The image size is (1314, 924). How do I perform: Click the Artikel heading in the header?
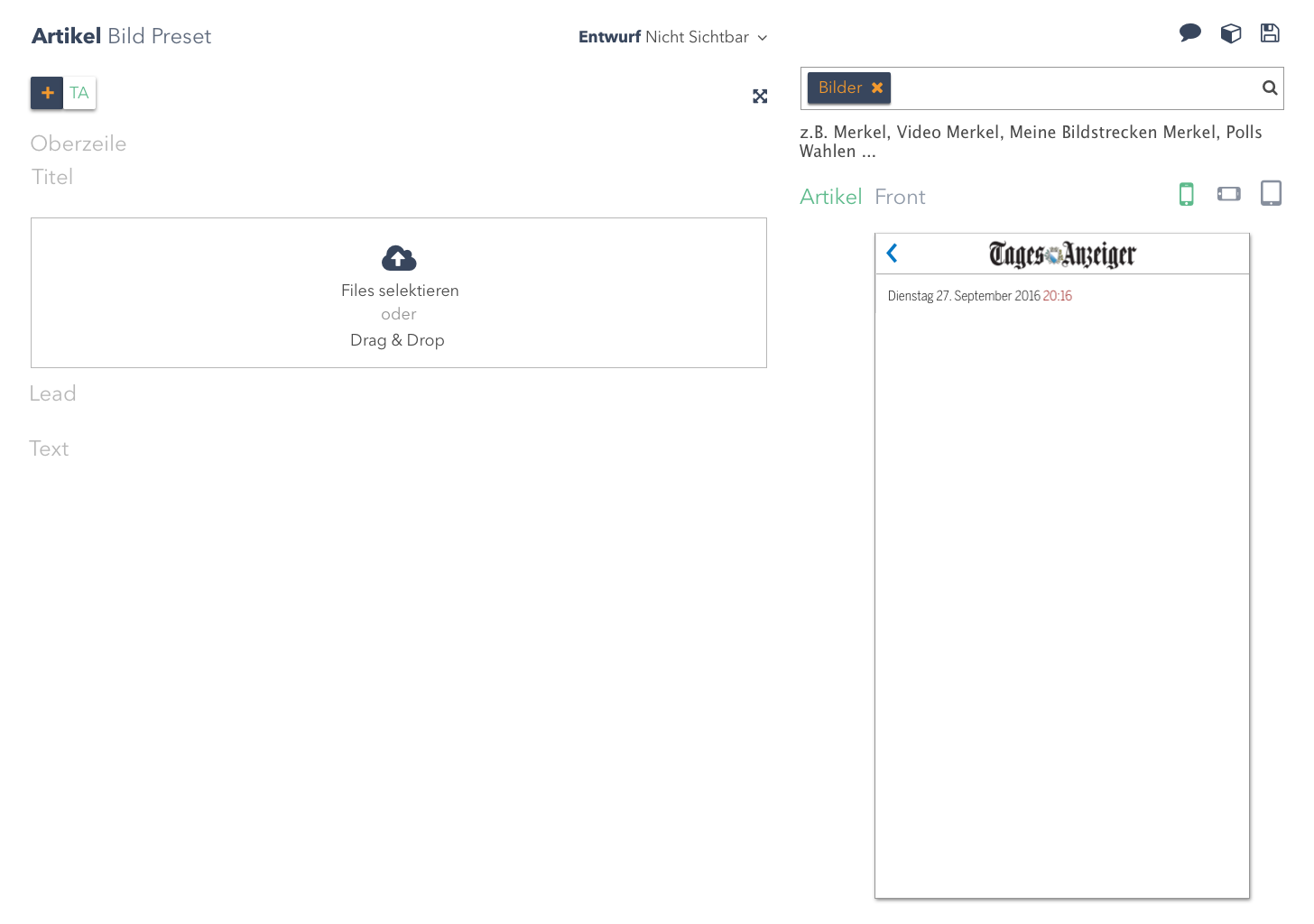pos(66,36)
